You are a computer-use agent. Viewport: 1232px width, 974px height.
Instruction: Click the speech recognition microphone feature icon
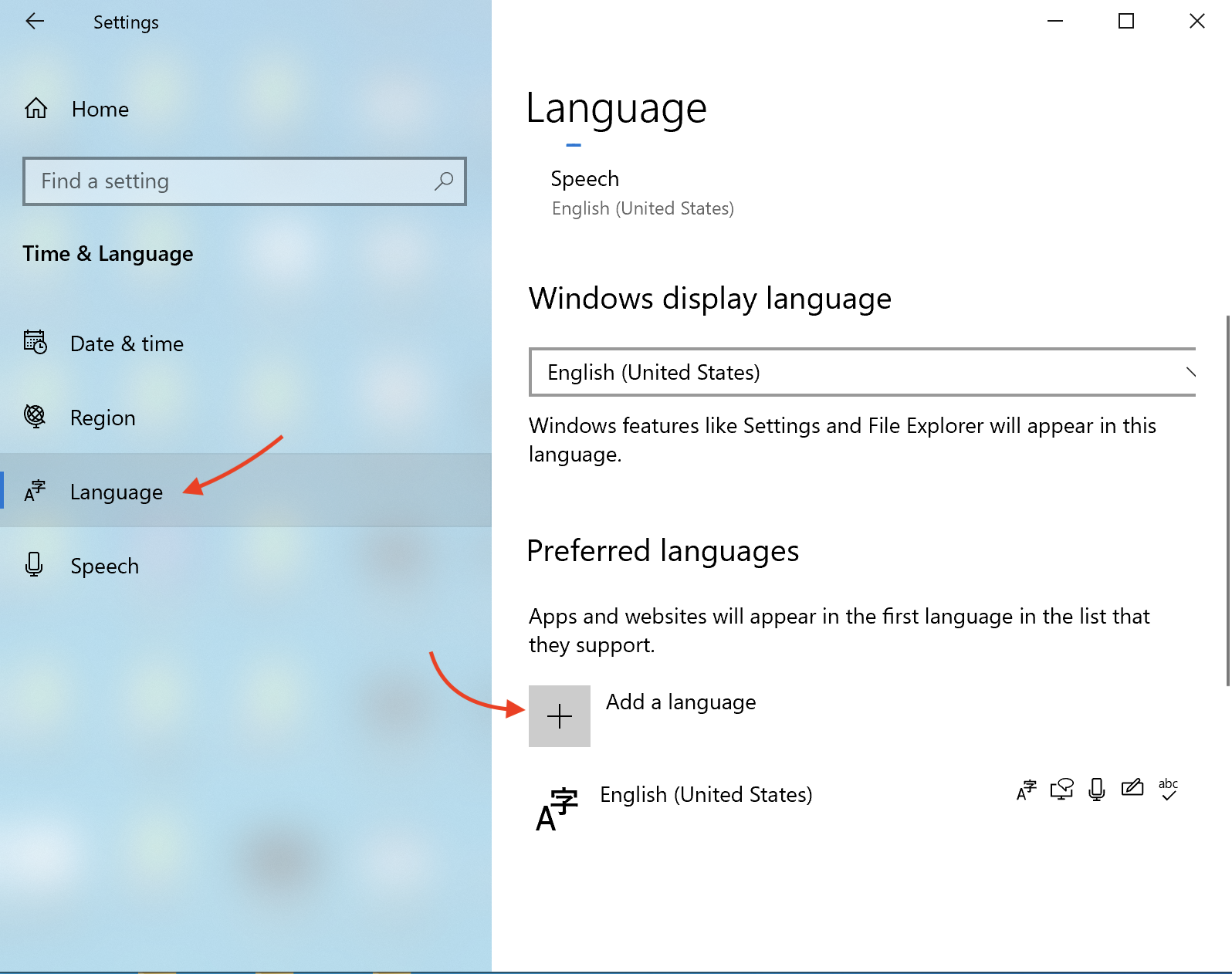tap(1097, 790)
